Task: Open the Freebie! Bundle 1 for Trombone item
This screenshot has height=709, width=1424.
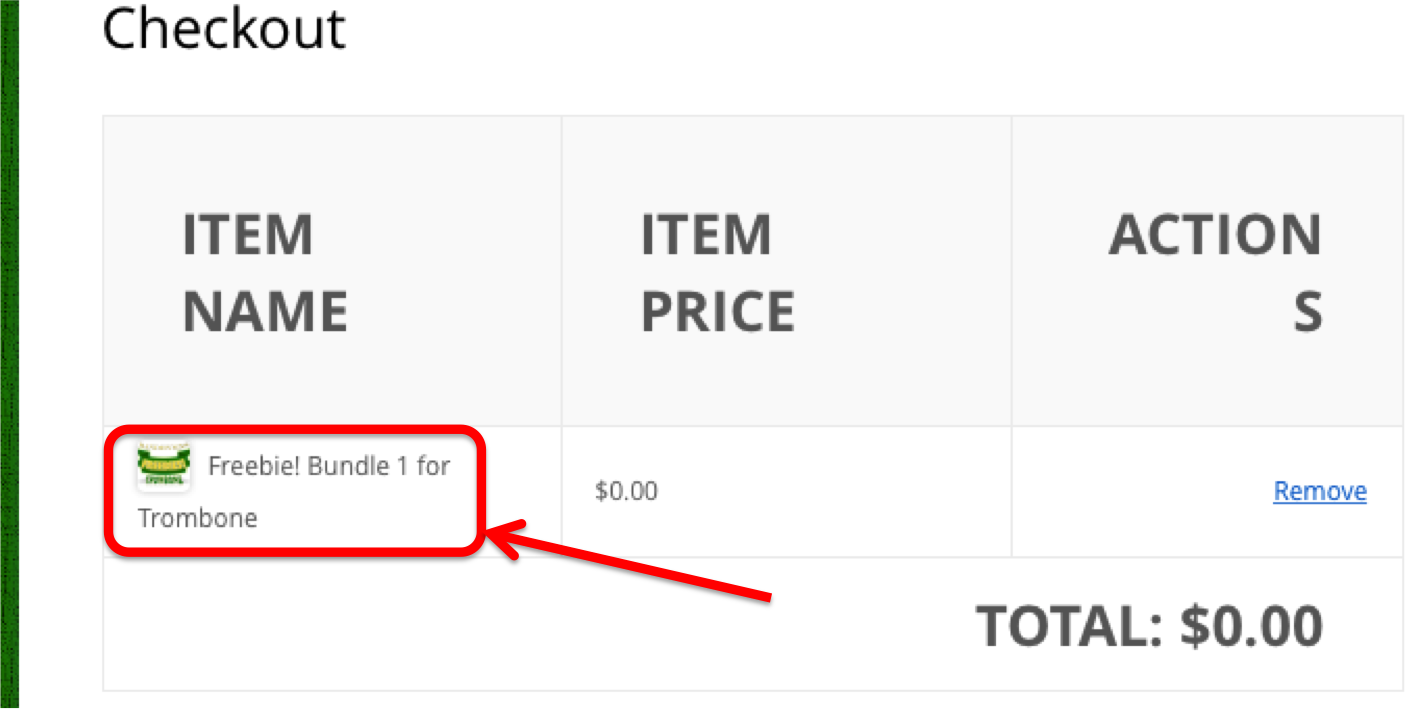Action: pos(294,491)
